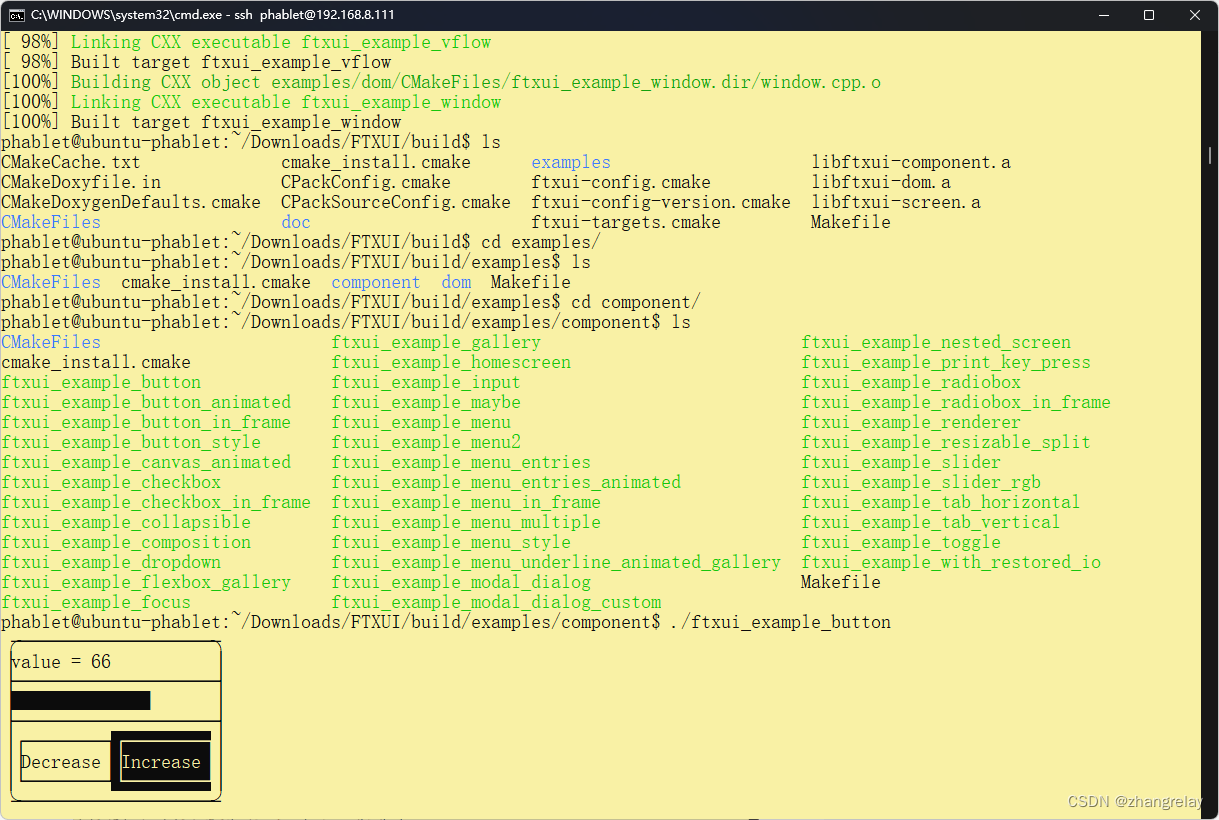Click the 'ftxui_example_dropdown' entry

point(111,562)
